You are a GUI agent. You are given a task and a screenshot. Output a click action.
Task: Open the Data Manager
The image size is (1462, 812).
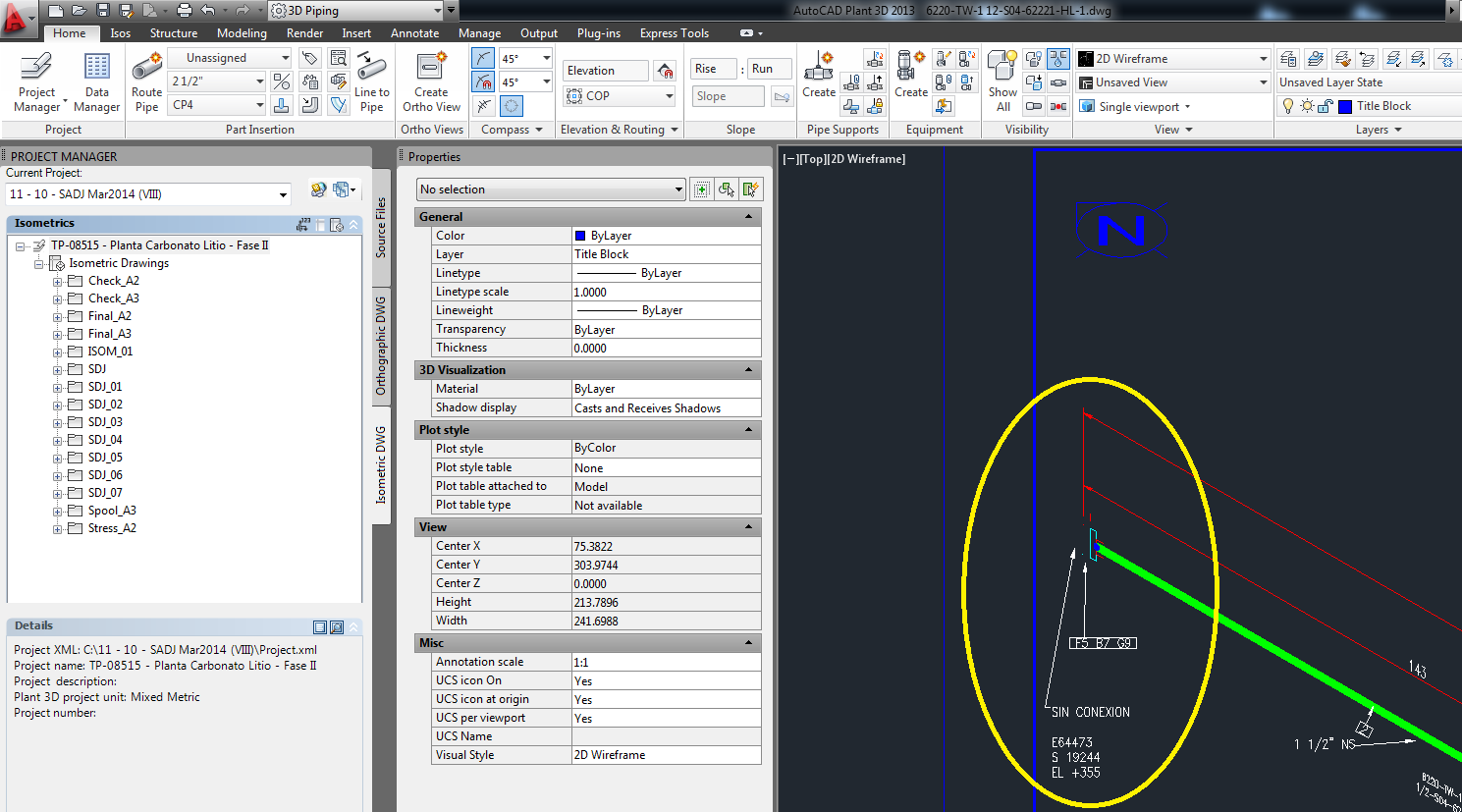pyautogui.click(x=96, y=74)
